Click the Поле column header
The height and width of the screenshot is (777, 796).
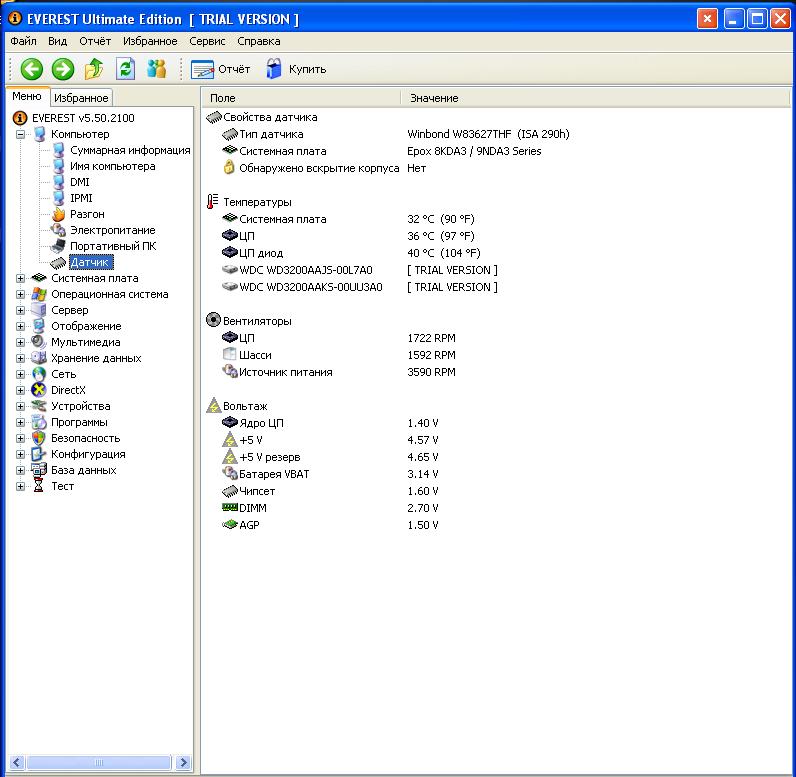[x=223, y=98]
